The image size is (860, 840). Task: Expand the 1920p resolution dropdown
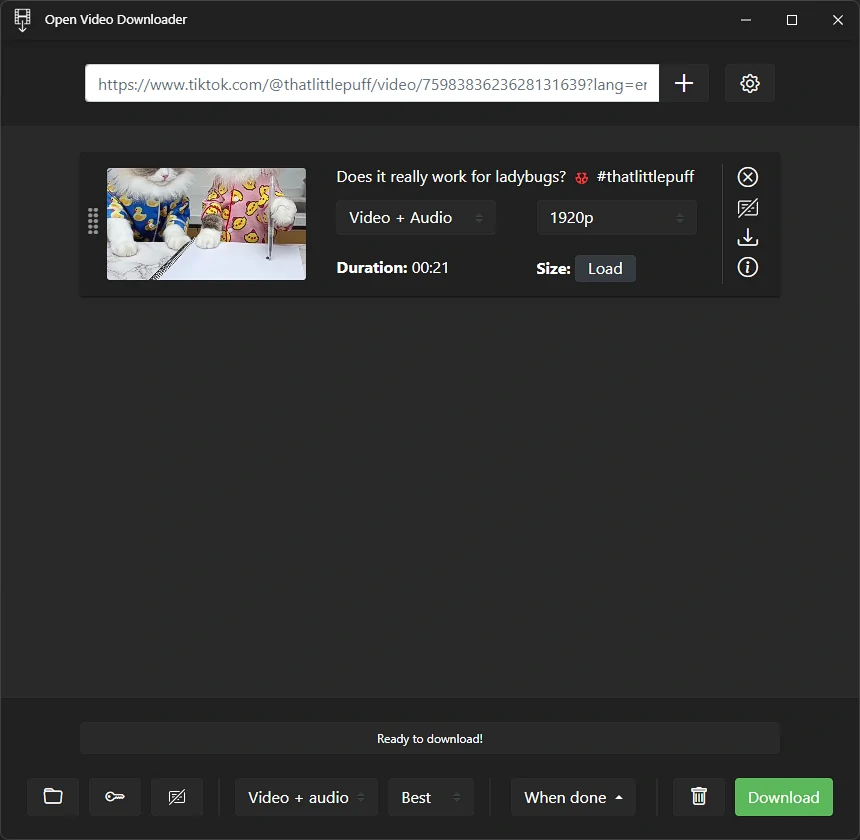pos(616,218)
